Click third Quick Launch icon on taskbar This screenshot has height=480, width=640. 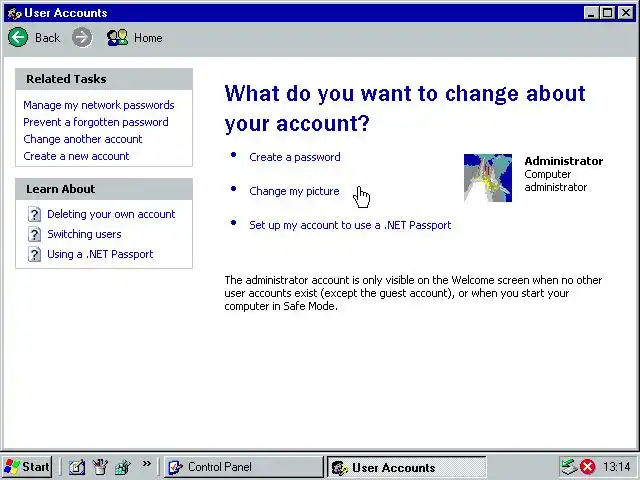pyautogui.click(x=122, y=467)
